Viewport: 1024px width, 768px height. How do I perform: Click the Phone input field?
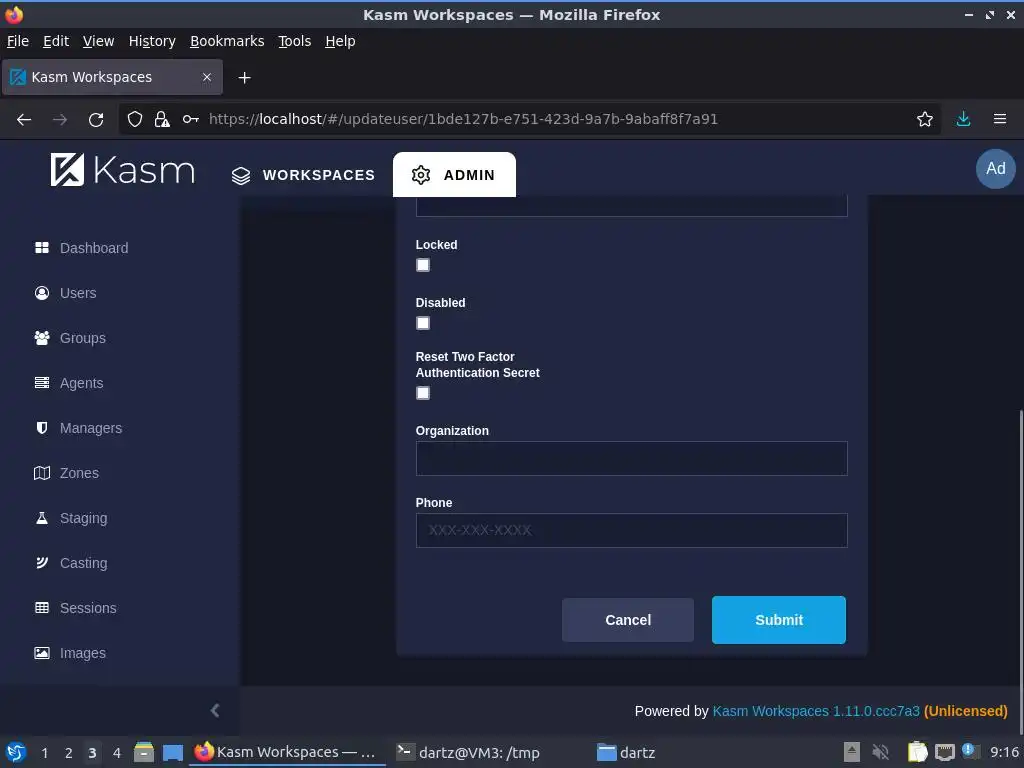coord(632,530)
